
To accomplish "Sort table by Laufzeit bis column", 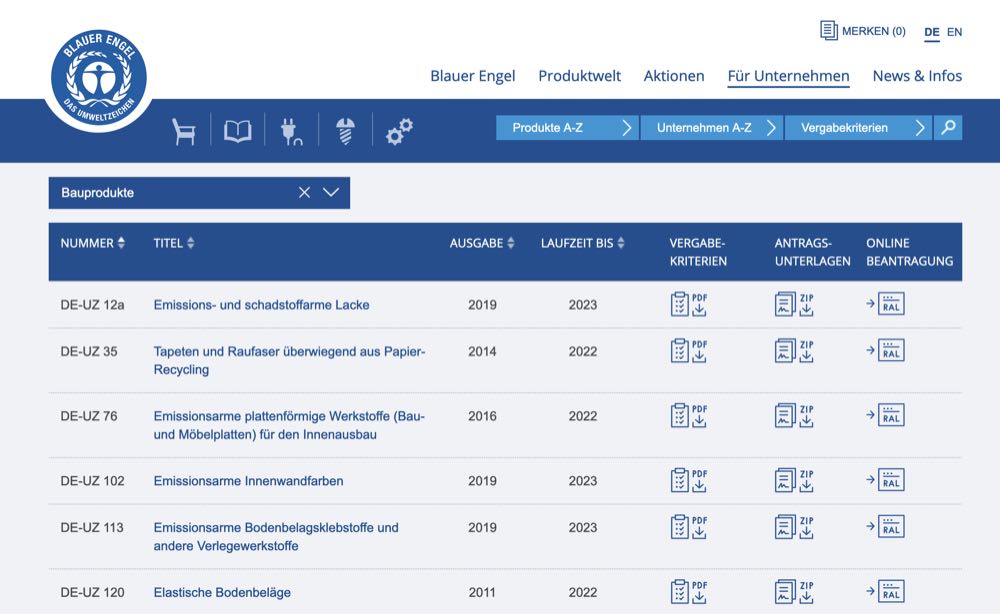I will [x=582, y=243].
